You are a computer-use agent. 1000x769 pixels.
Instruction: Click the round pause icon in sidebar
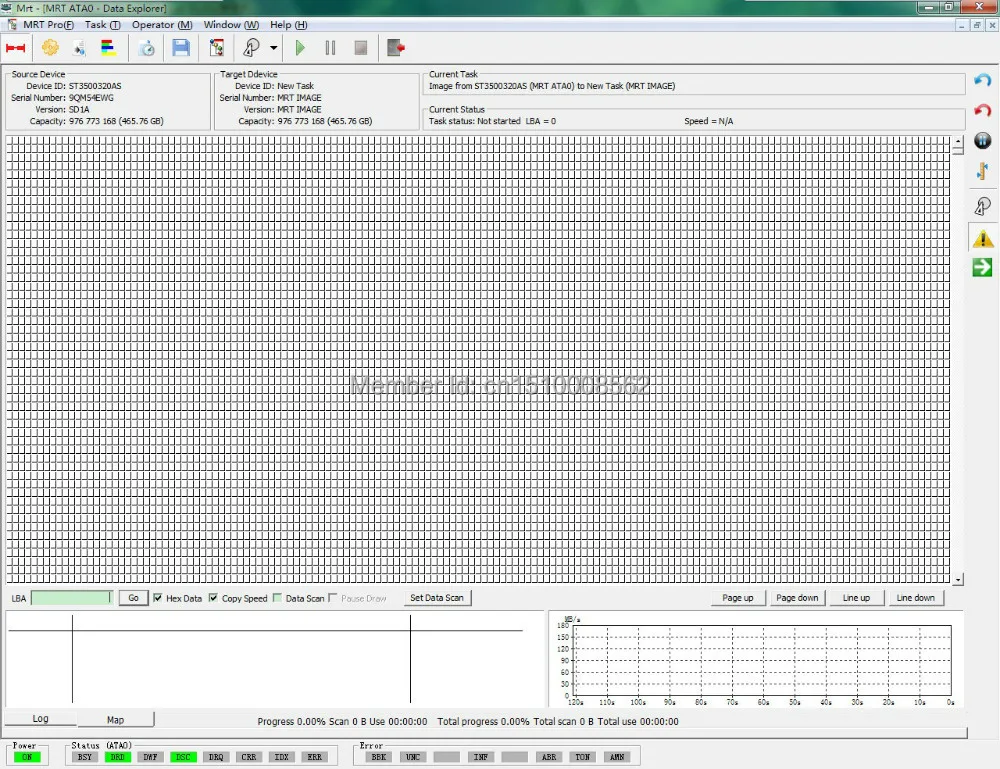click(982, 140)
